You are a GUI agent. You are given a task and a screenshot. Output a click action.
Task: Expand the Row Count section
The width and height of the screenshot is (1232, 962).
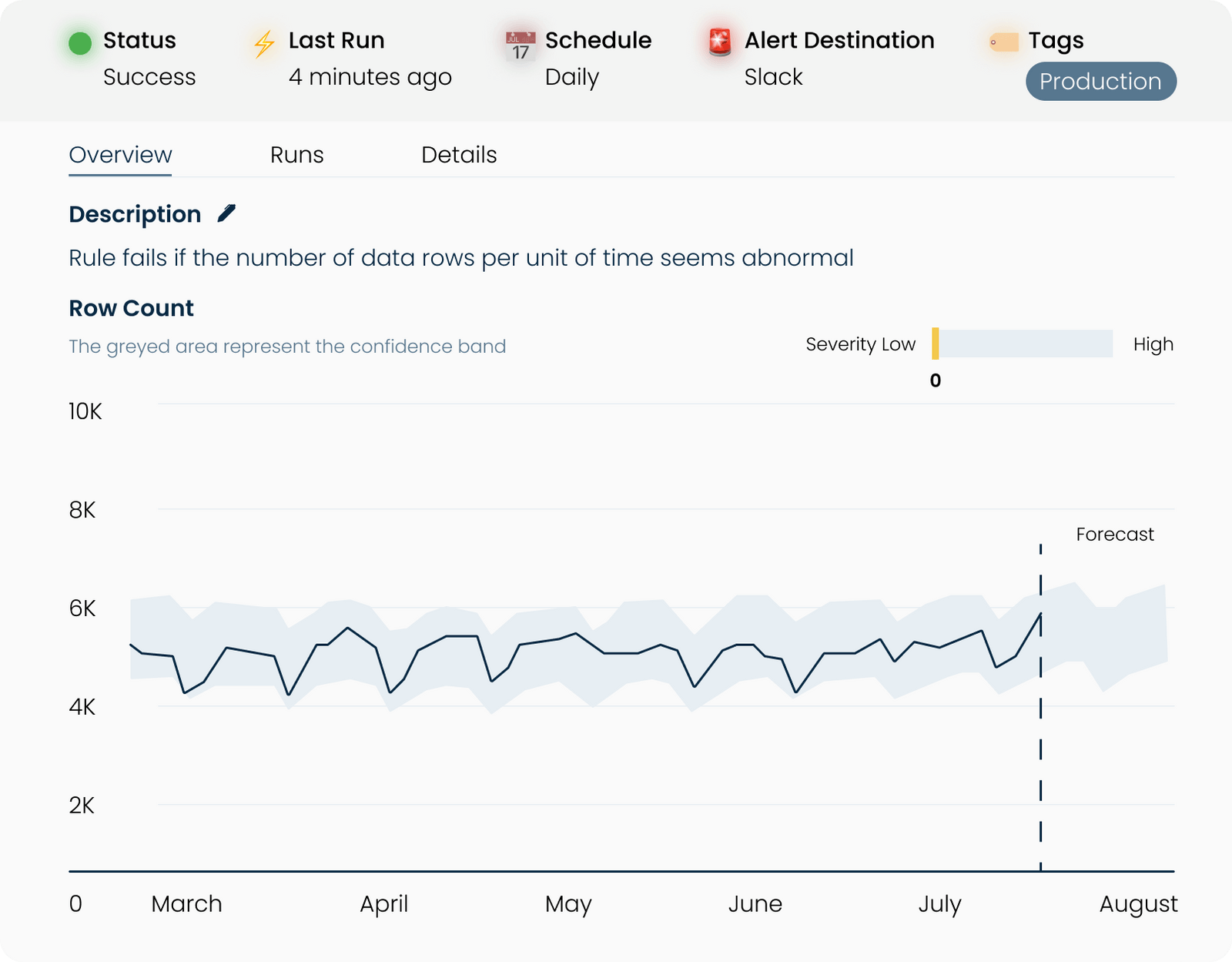pos(131,308)
